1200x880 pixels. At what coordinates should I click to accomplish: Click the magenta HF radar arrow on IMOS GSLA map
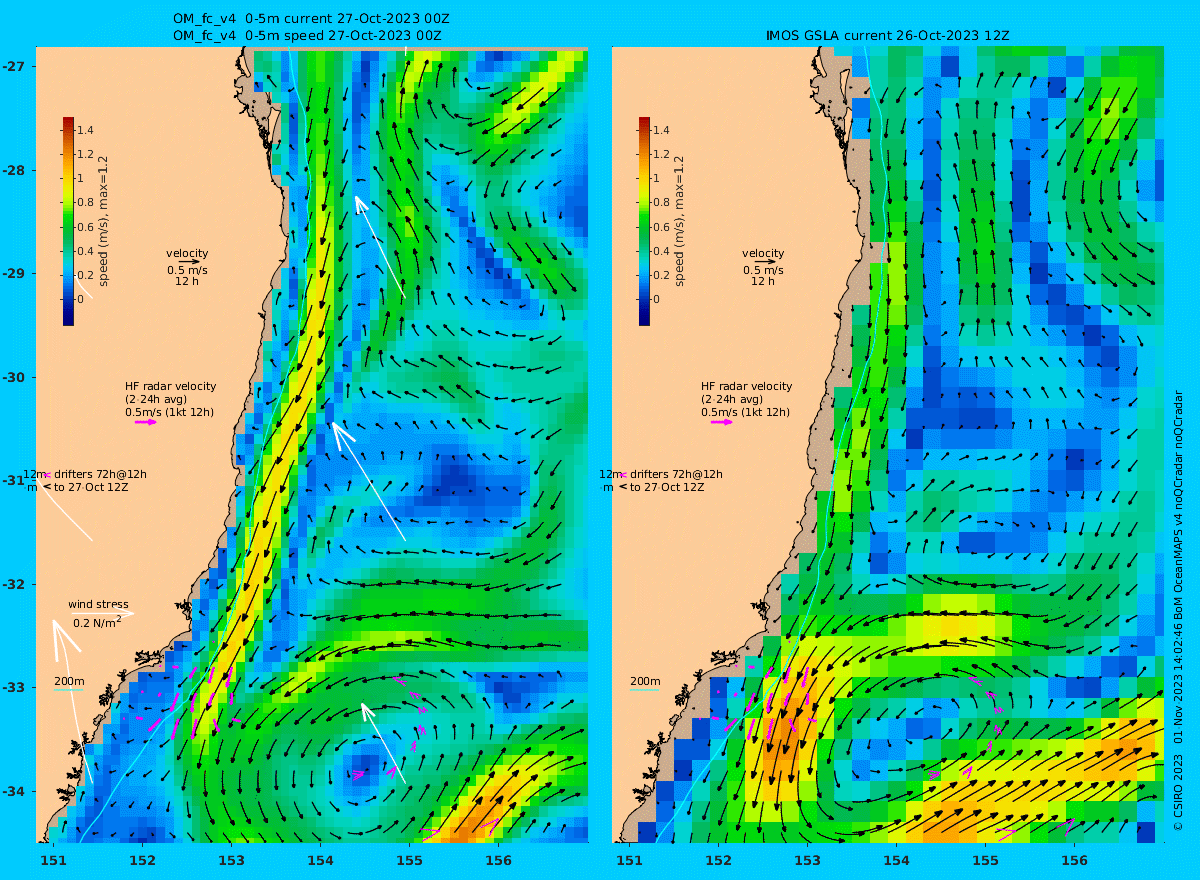tap(722, 422)
